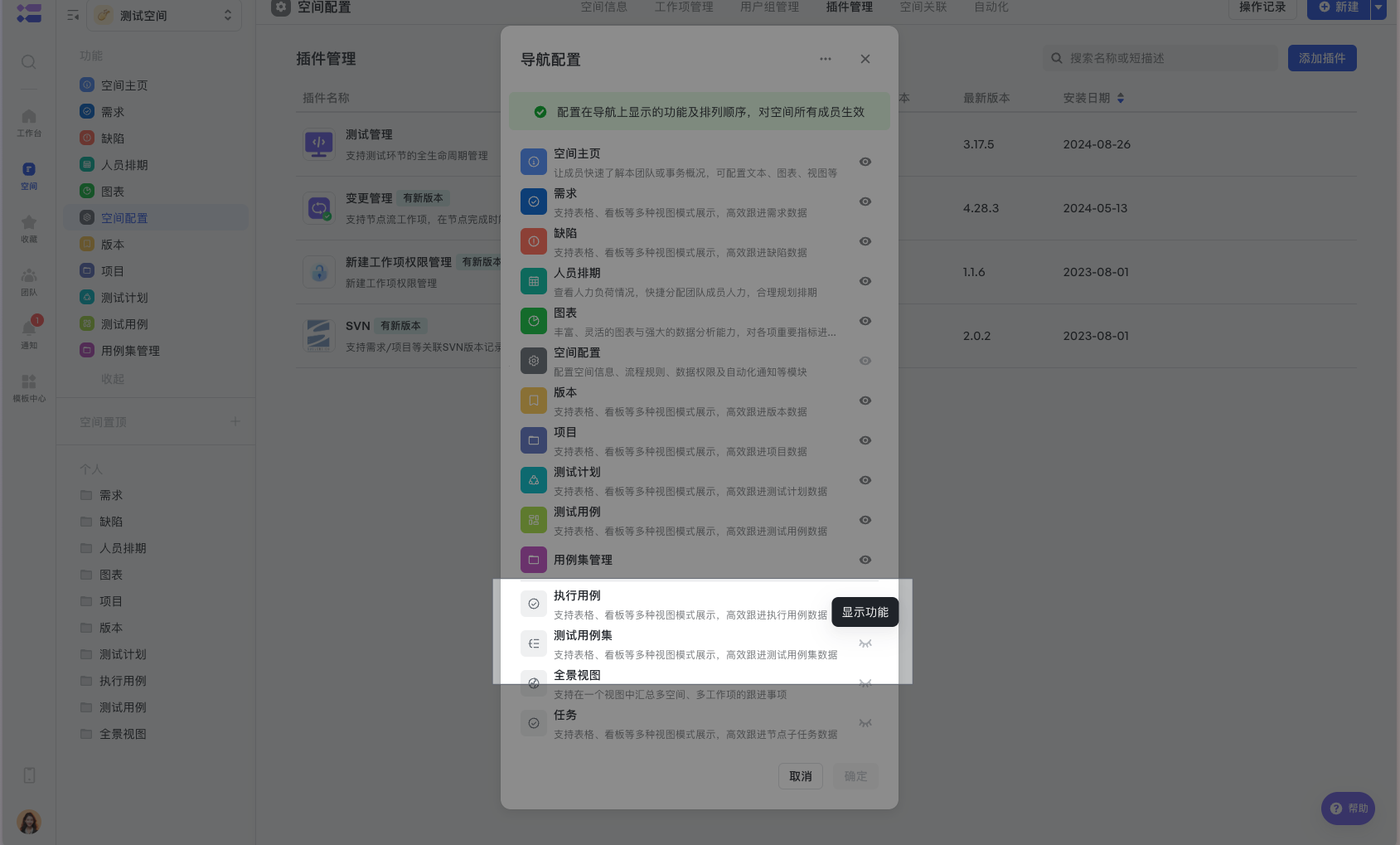Click the 测试计划 icon in dialog
The height and width of the screenshot is (845, 1400).
click(533, 480)
